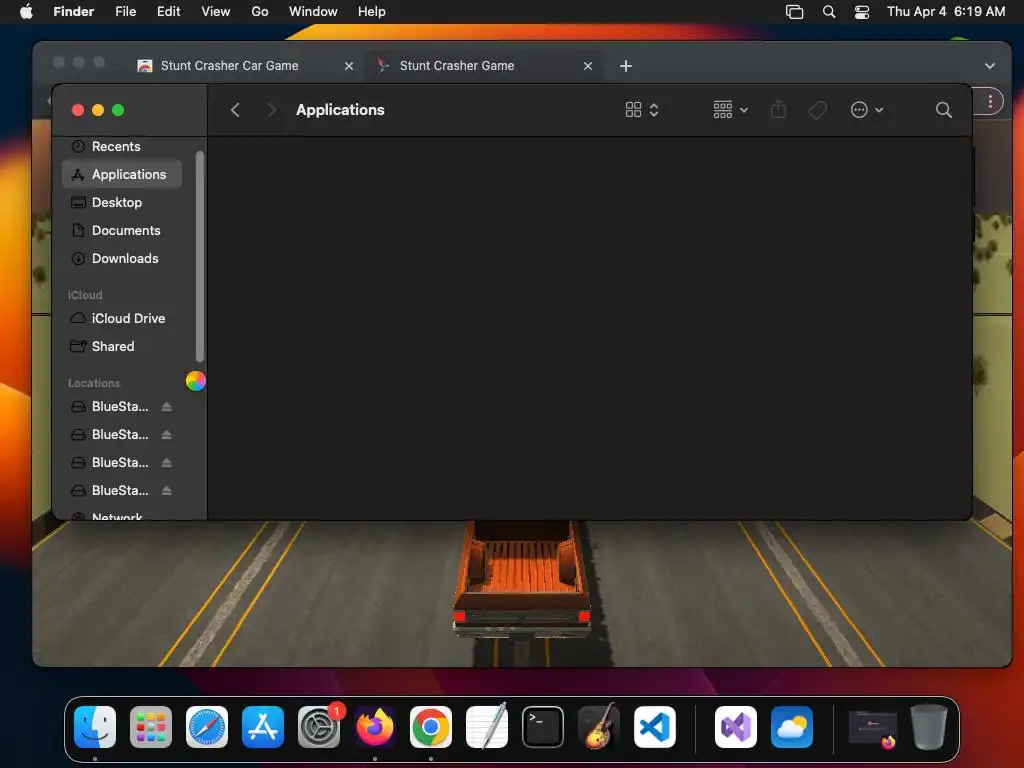Open a new browser tab with plus

[x=626, y=66]
